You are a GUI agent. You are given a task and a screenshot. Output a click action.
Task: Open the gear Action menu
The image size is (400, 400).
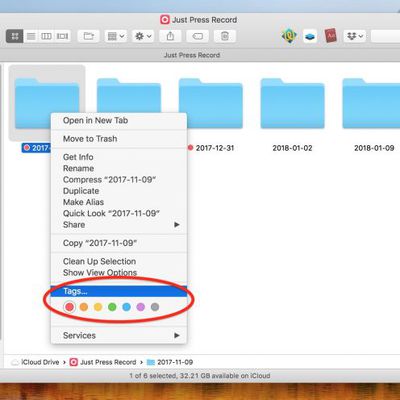click(143, 36)
